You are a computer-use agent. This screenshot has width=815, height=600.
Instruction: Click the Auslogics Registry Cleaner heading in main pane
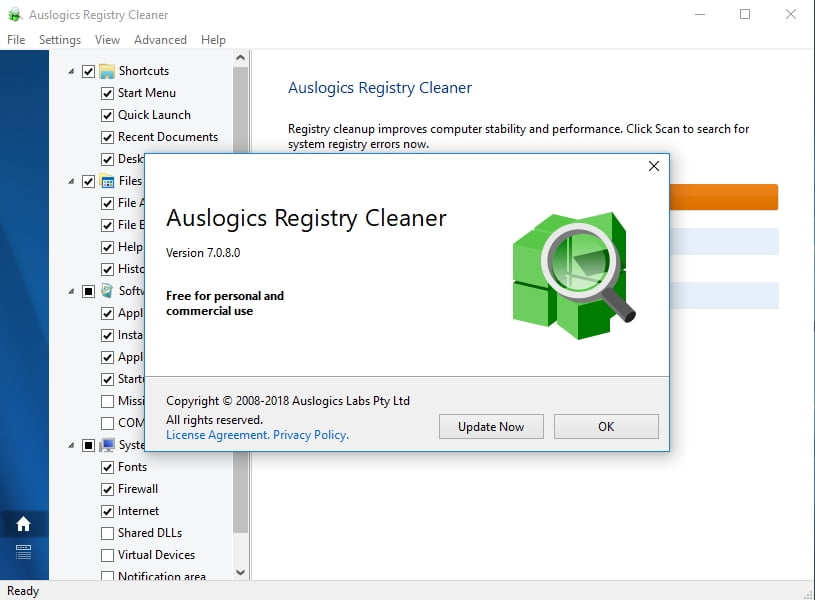point(380,88)
